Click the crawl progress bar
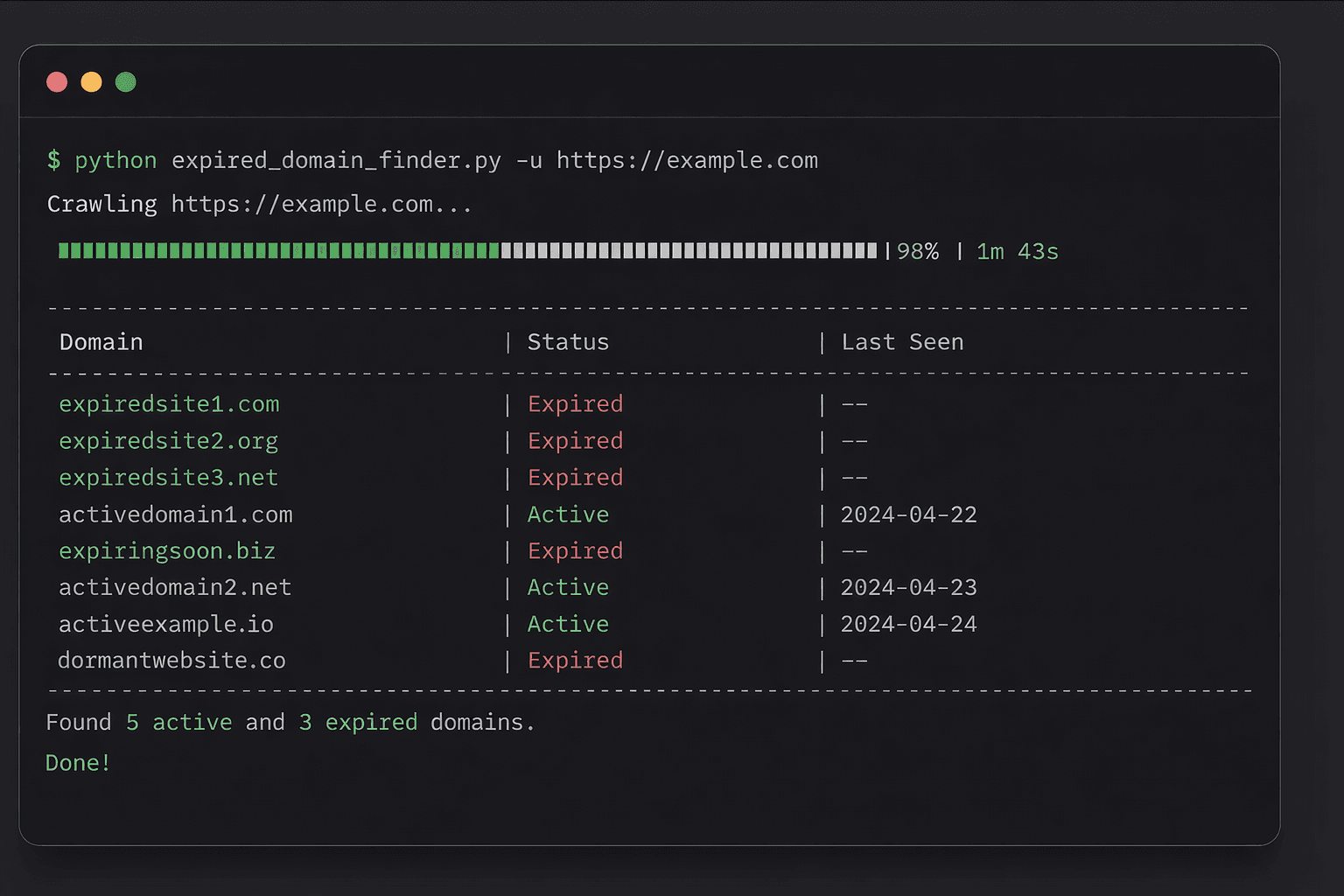Screen dimensions: 1344x896 pos(468,251)
